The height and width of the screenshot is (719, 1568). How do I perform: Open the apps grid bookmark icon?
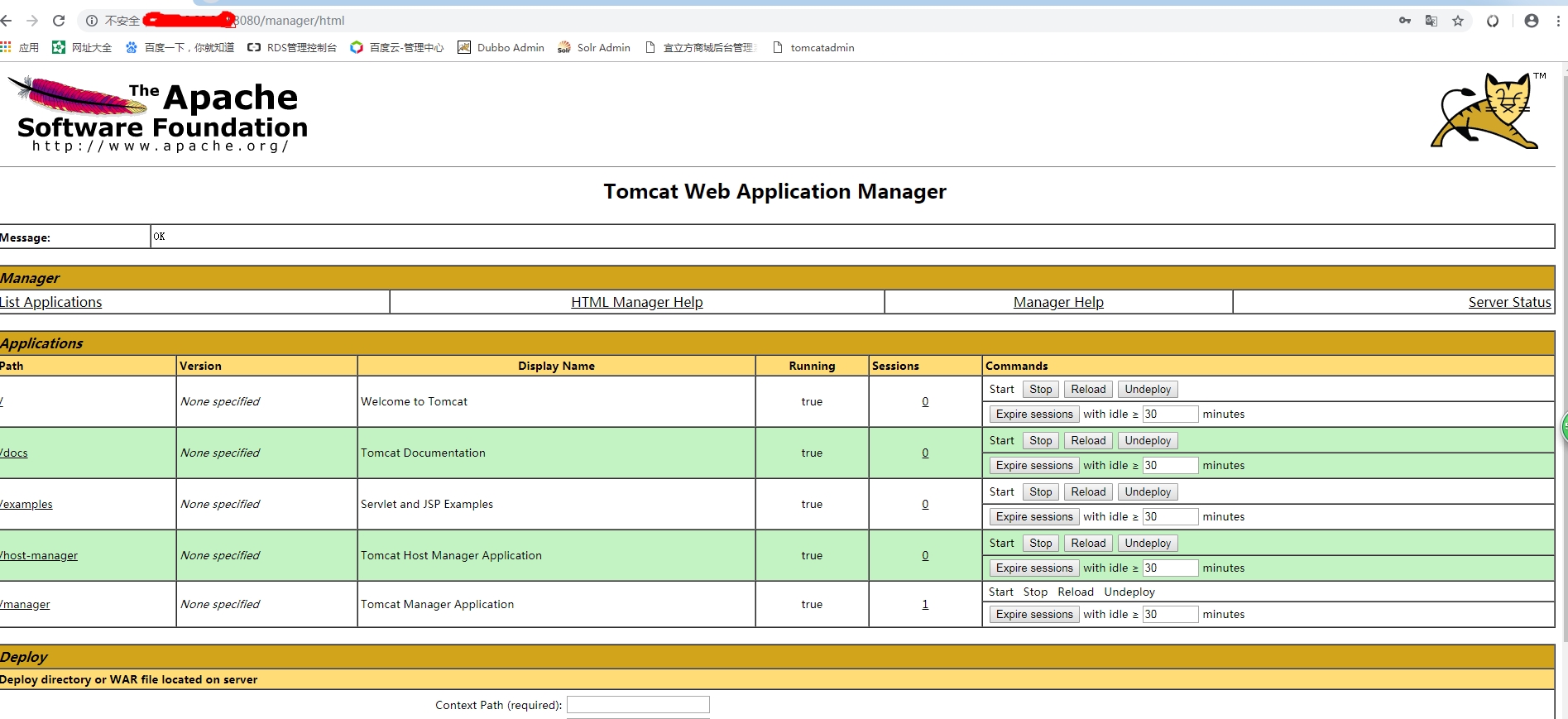[6, 47]
